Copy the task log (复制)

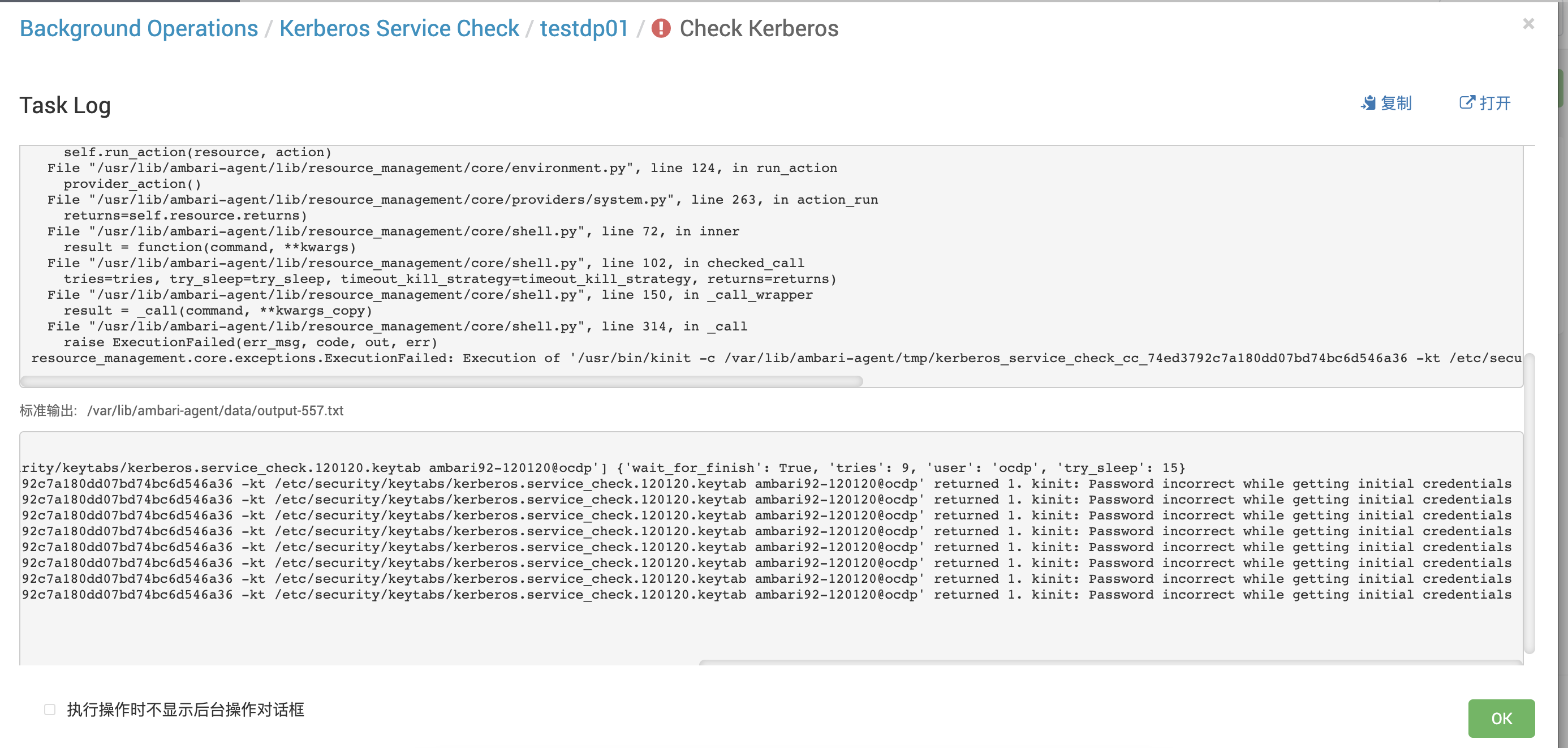pyautogui.click(x=1386, y=104)
